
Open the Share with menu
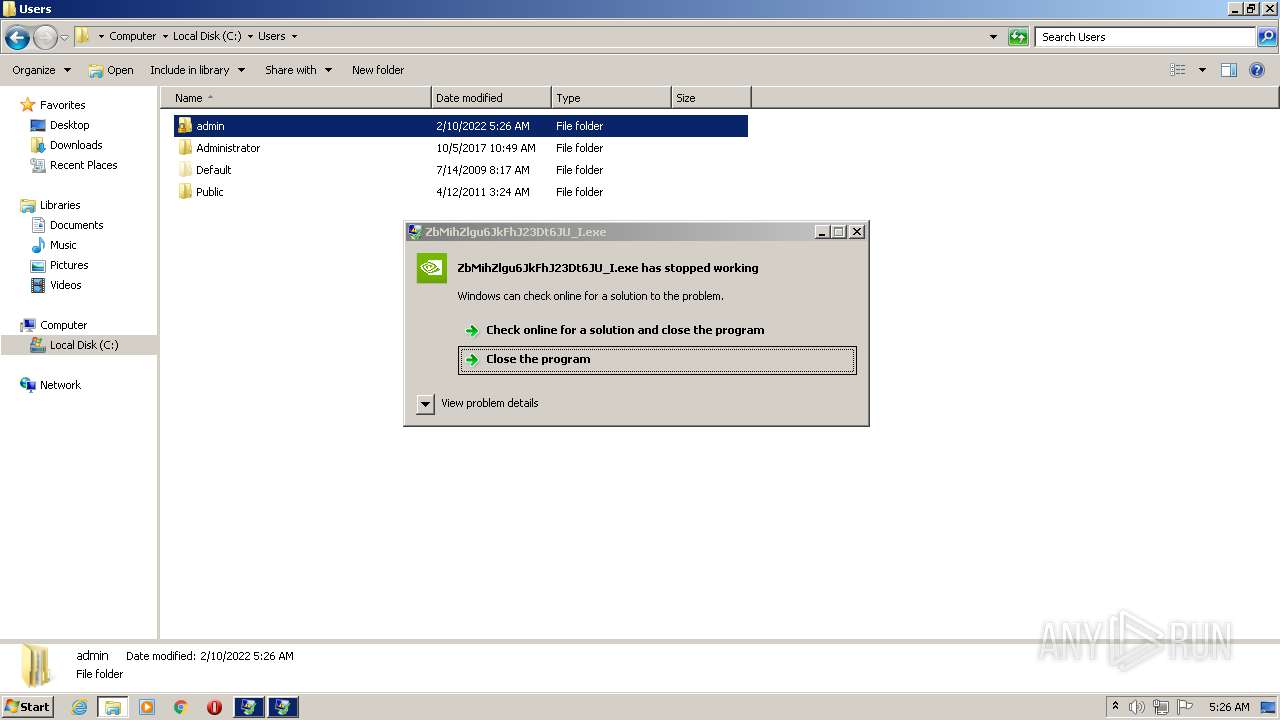[x=298, y=70]
